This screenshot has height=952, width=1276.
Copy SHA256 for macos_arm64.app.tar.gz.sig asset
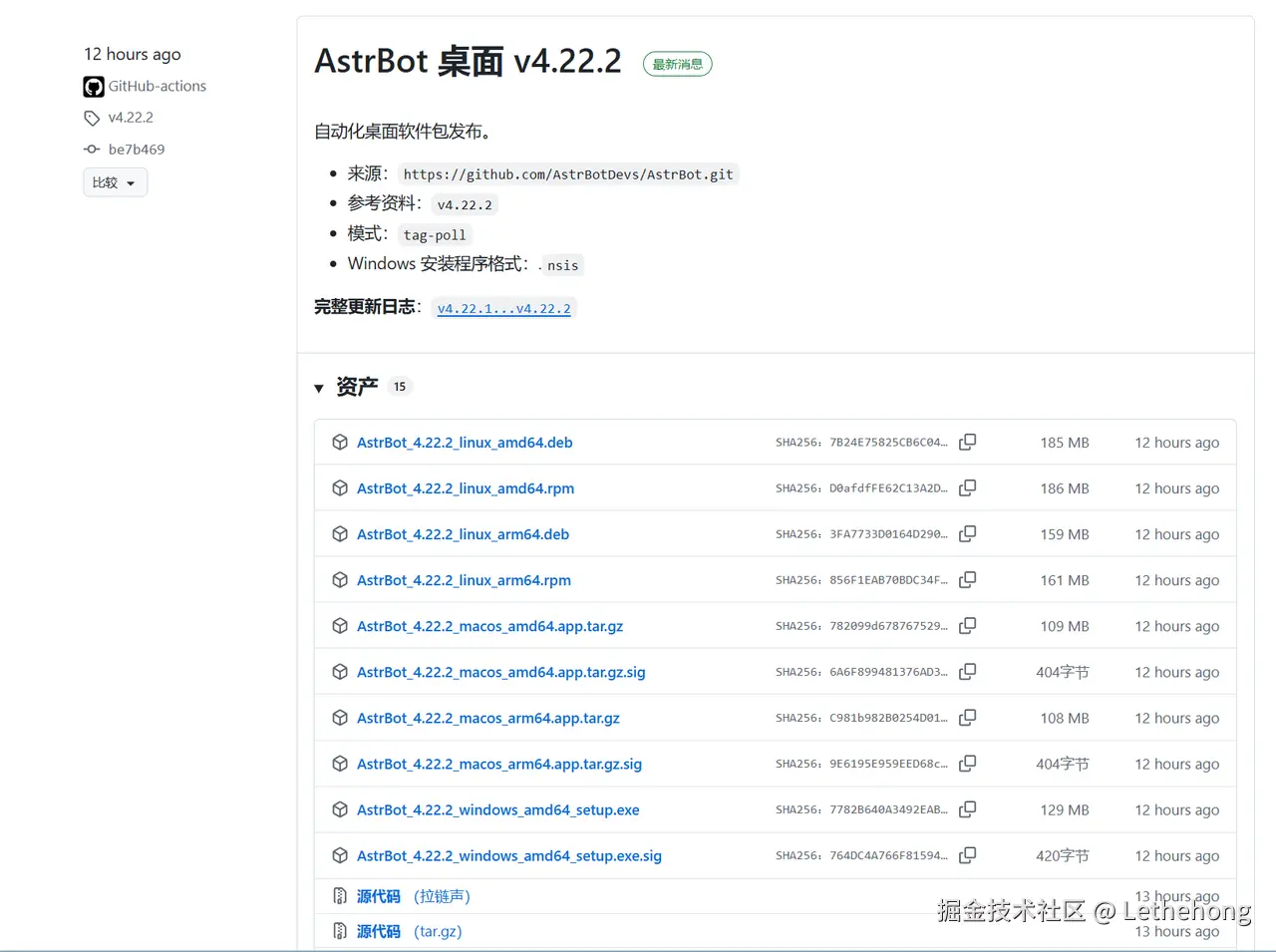[967, 763]
